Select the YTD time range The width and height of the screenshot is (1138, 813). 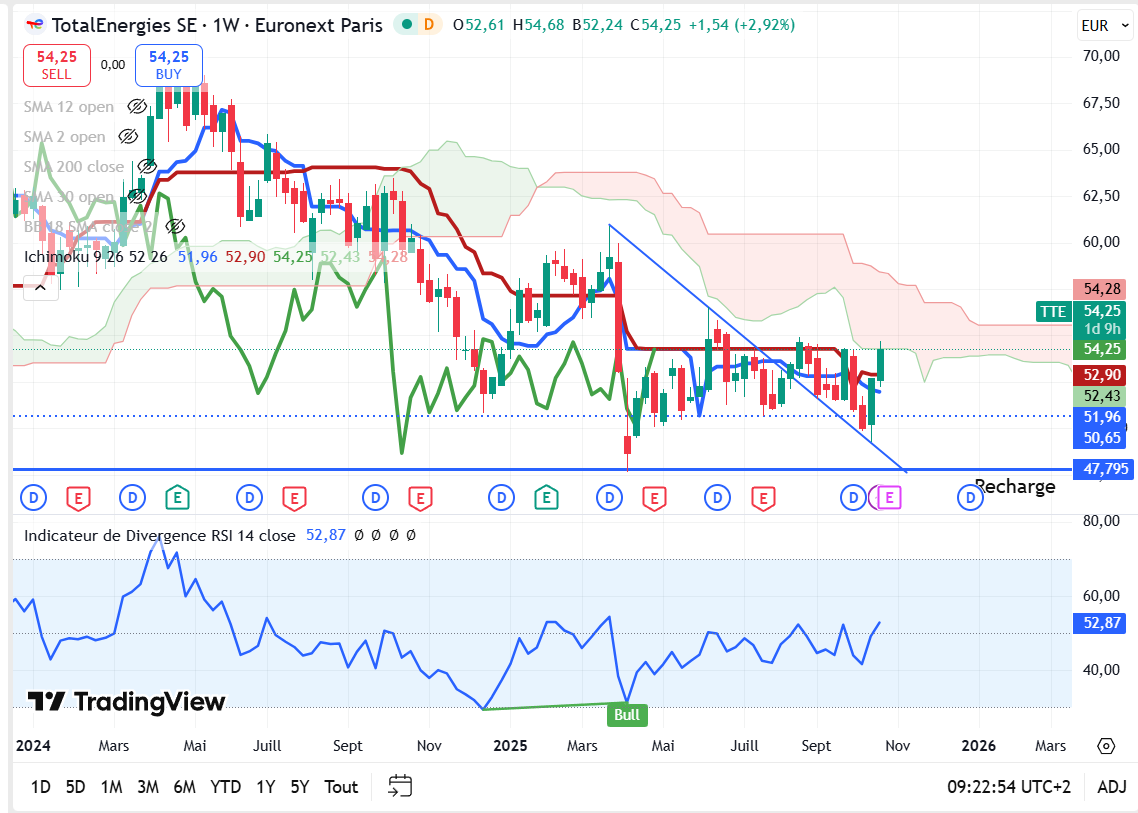225,787
